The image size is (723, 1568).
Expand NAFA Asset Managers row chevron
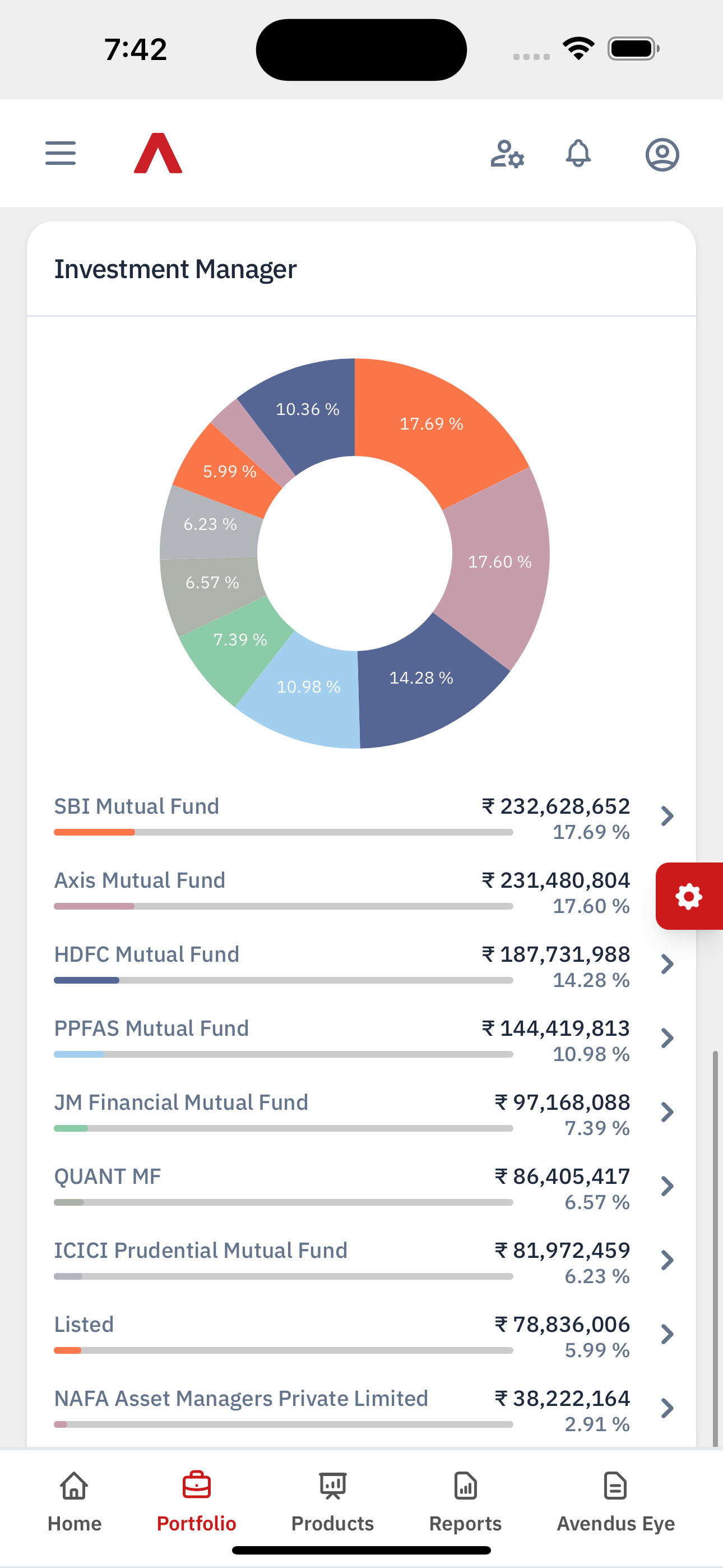click(667, 1408)
